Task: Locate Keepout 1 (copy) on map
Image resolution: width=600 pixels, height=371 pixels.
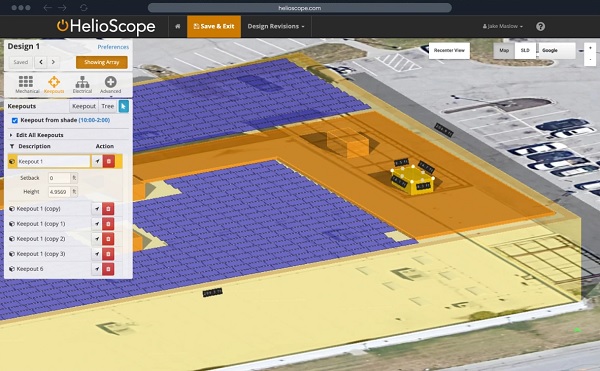Action: click(x=97, y=209)
